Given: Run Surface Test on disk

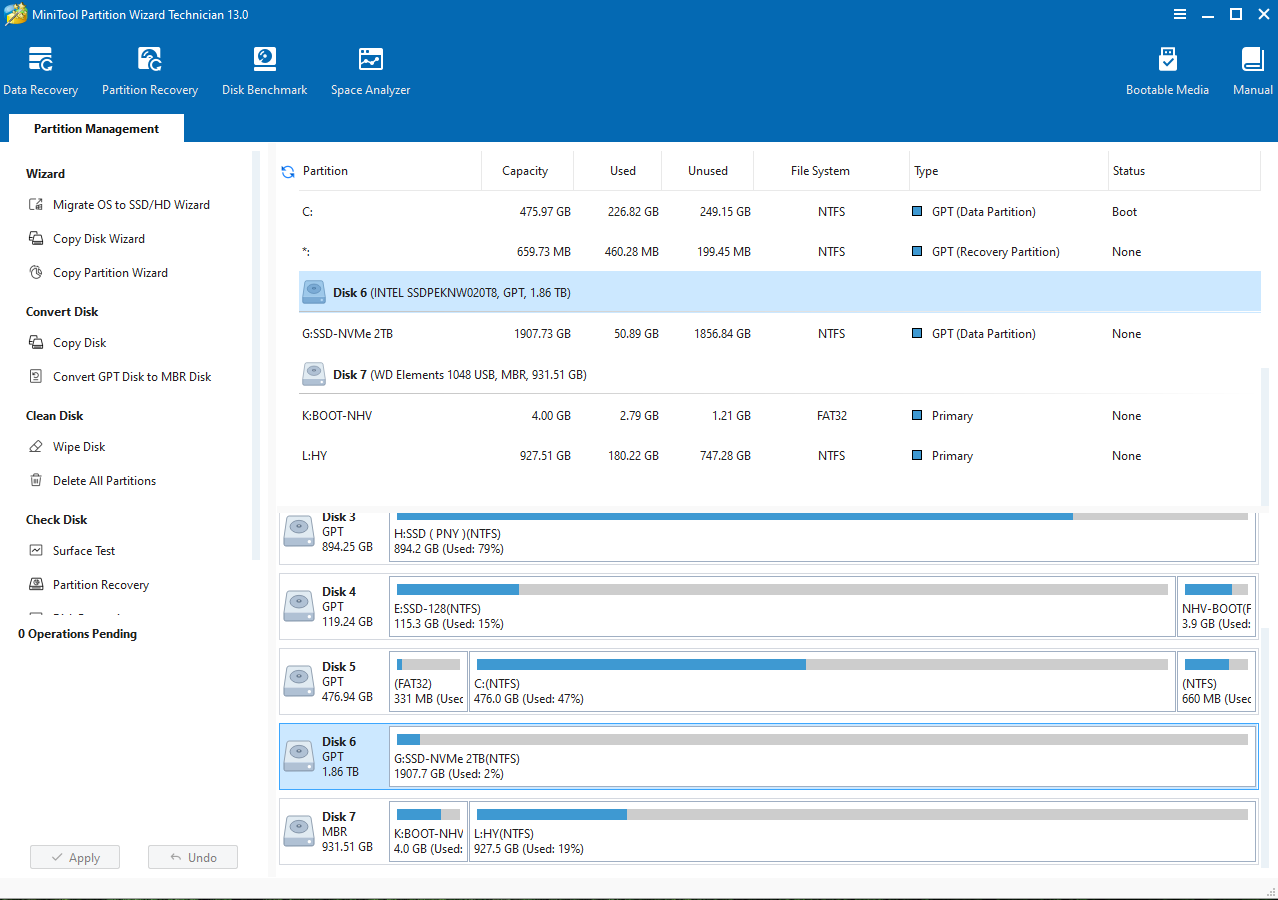Looking at the screenshot, I should pyautogui.click(x=83, y=551).
